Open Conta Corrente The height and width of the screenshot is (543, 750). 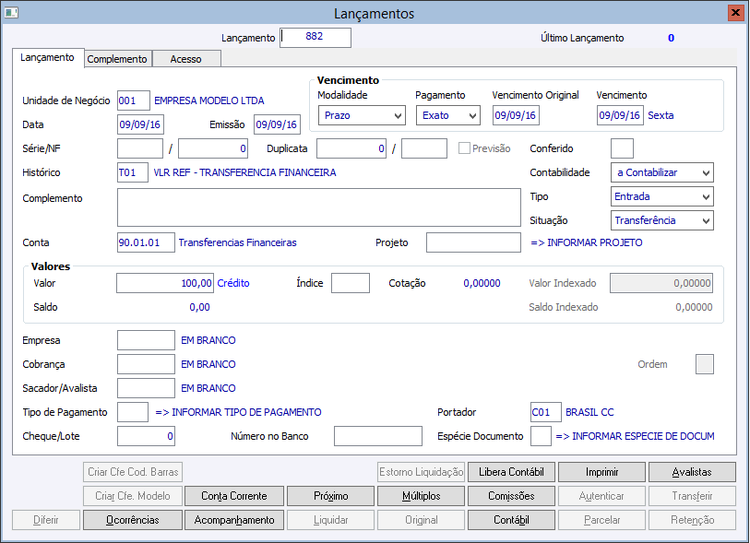pos(234,495)
